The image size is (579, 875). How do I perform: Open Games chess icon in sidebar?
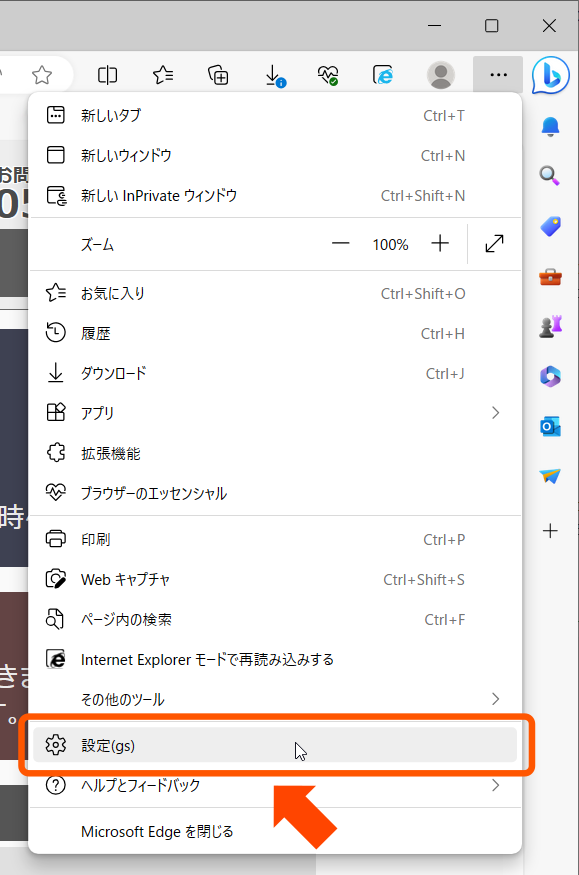coord(551,326)
